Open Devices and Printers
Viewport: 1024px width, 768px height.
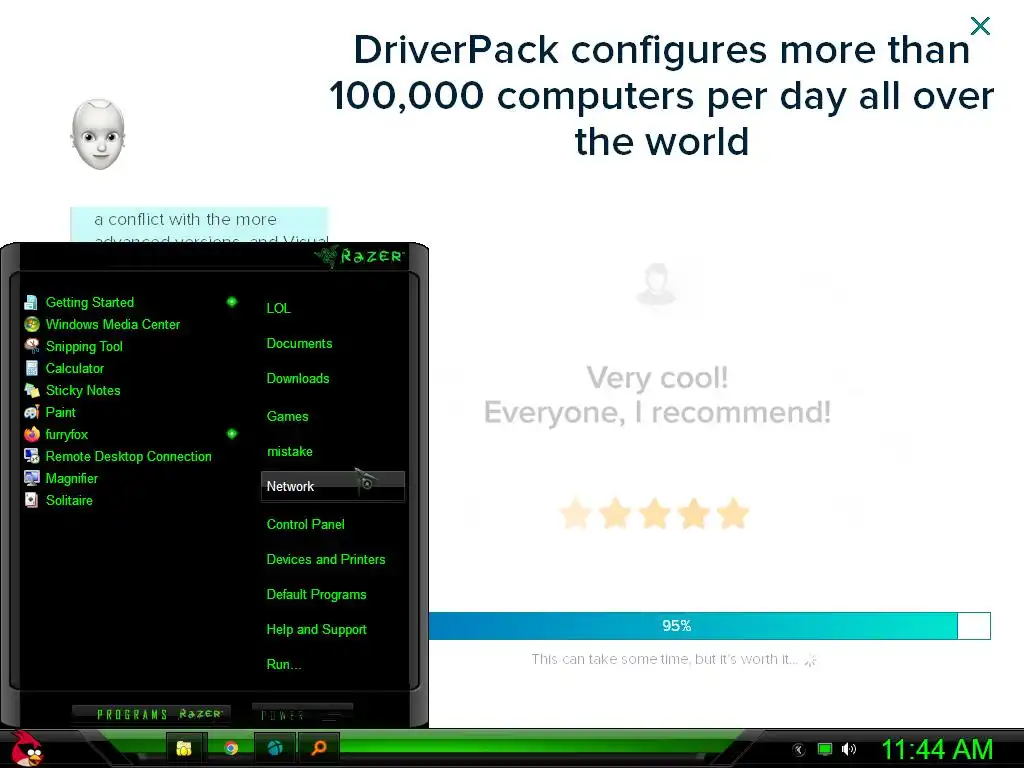[326, 560]
